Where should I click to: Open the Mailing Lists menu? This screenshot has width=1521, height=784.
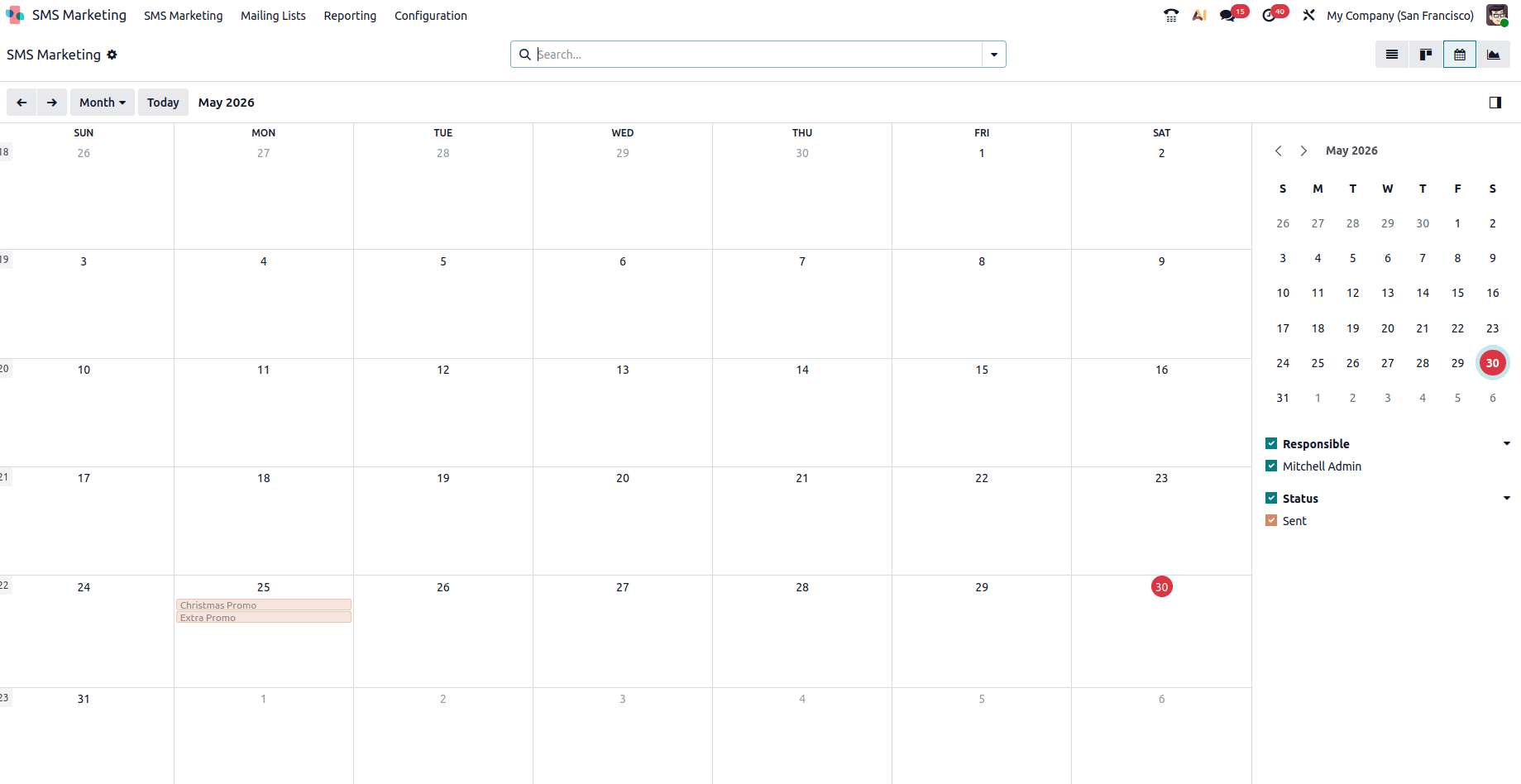coord(273,16)
